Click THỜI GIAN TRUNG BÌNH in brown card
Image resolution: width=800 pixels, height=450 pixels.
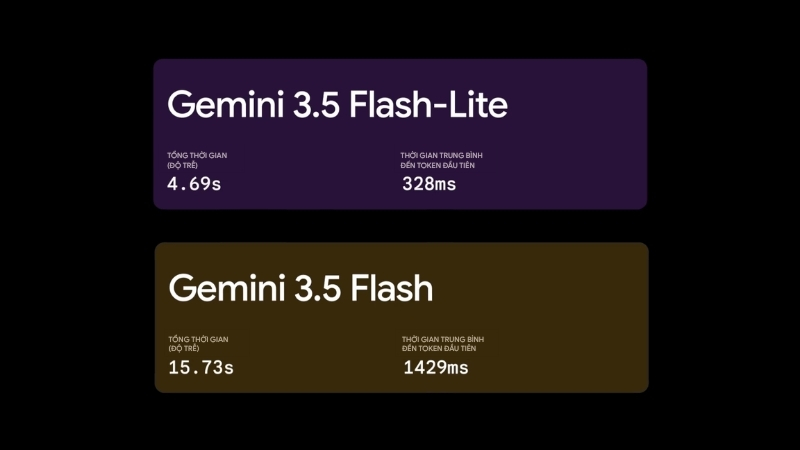[x=443, y=339]
